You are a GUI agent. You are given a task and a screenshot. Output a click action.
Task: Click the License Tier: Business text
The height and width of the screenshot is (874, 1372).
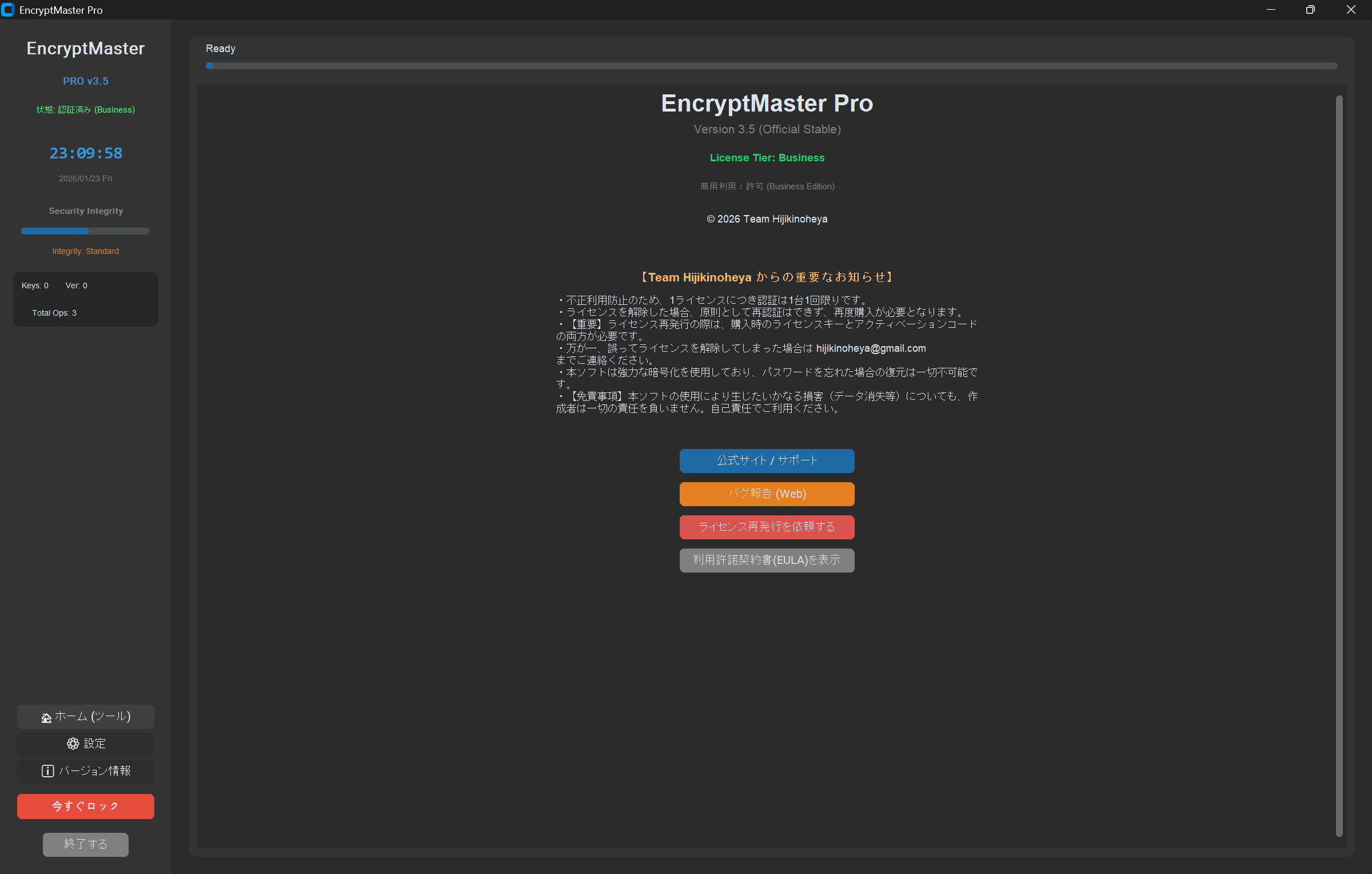coord(767,157)
